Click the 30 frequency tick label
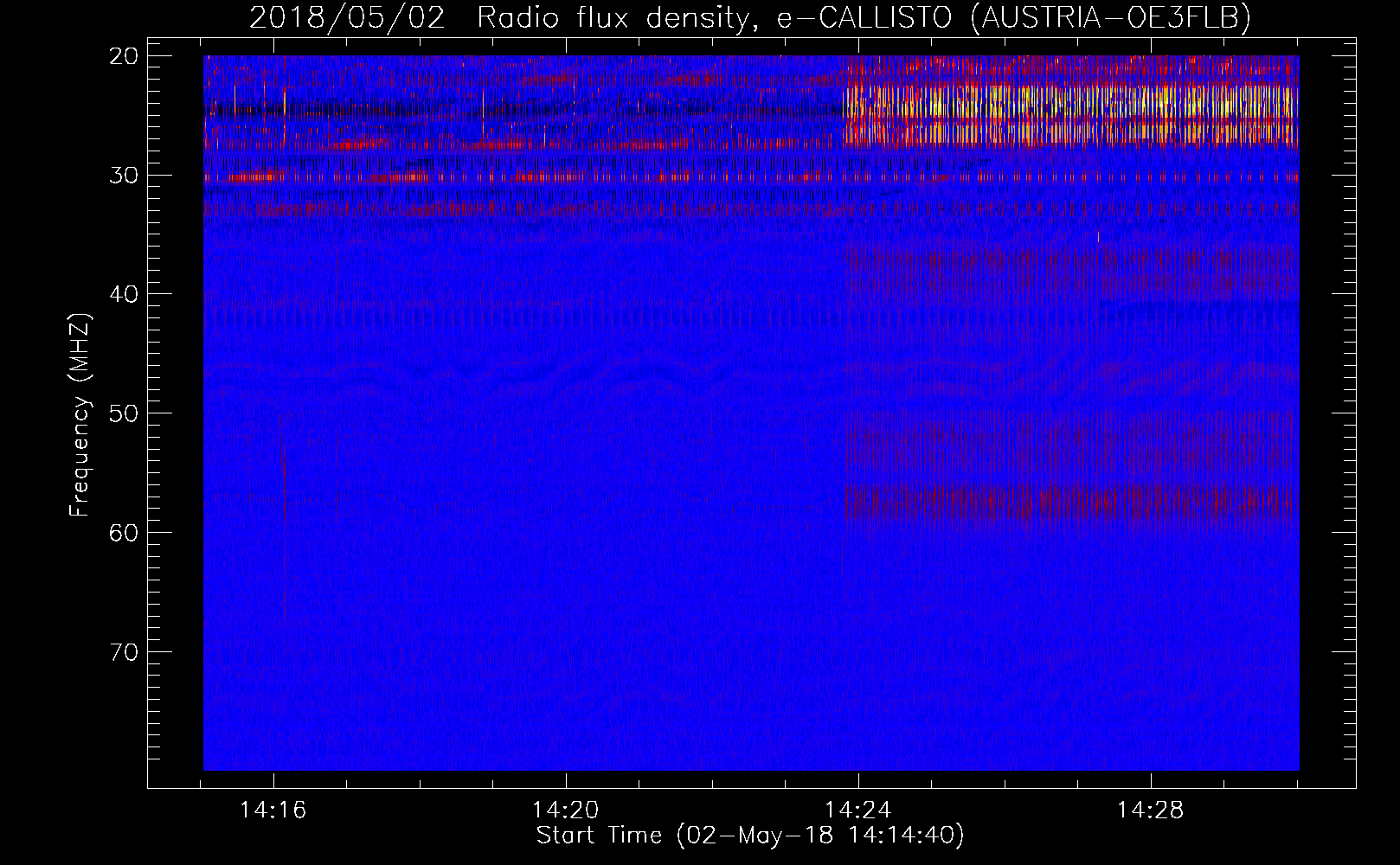This screenshot has width=1400, height=865. pyautogui.click(x=124, y=176)
